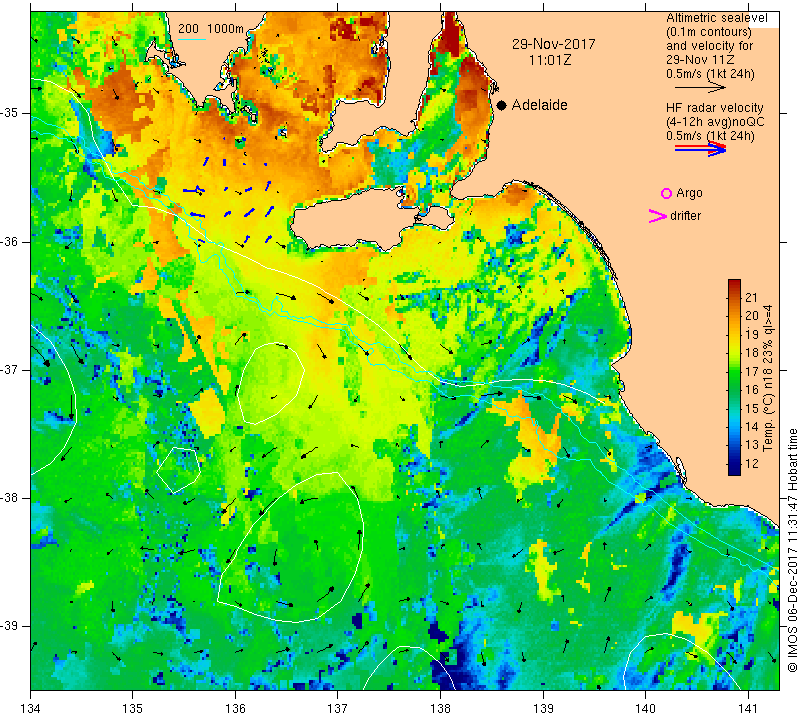Image resolution: width=800 pixels, height=720 pixels.
Task: Click the 'Adelaide' label text
Action: click(539, 105)
